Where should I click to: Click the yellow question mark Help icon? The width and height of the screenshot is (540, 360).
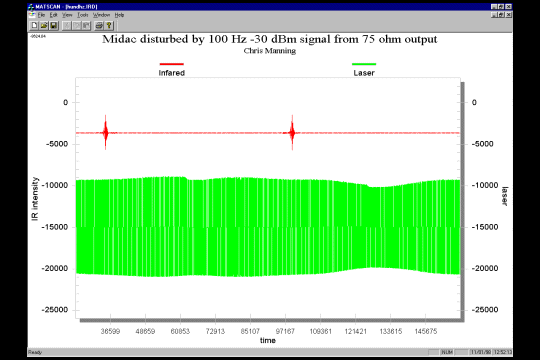point(109,25)
